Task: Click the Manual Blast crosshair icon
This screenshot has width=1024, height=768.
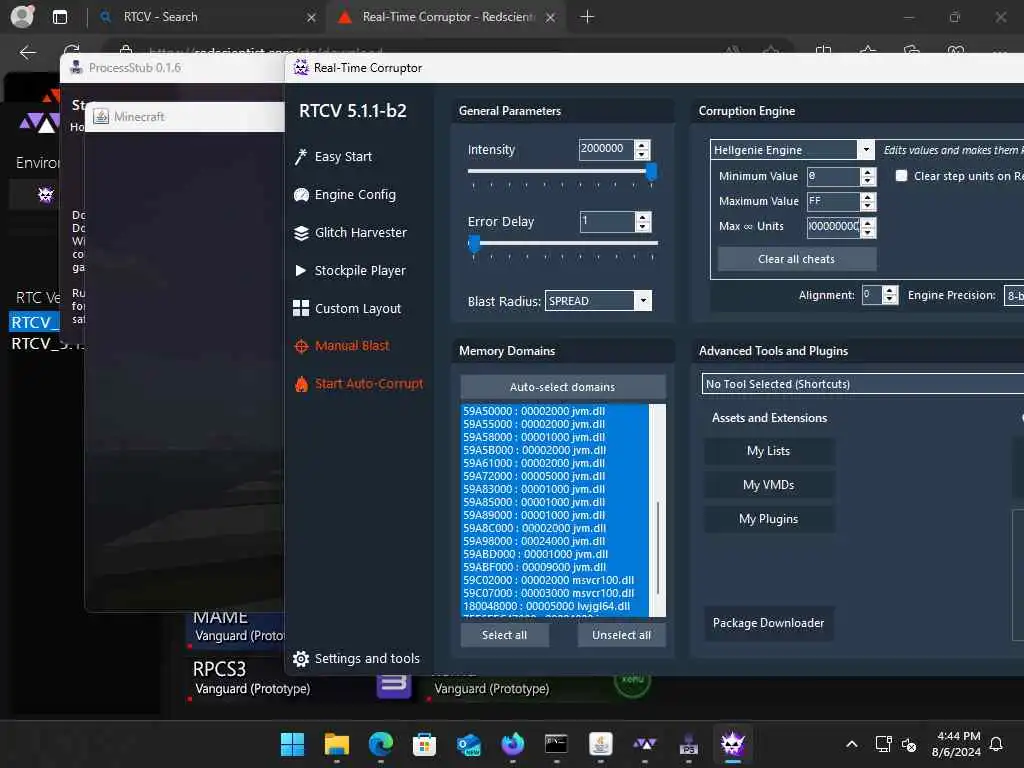Action: [x=301, y=346]
